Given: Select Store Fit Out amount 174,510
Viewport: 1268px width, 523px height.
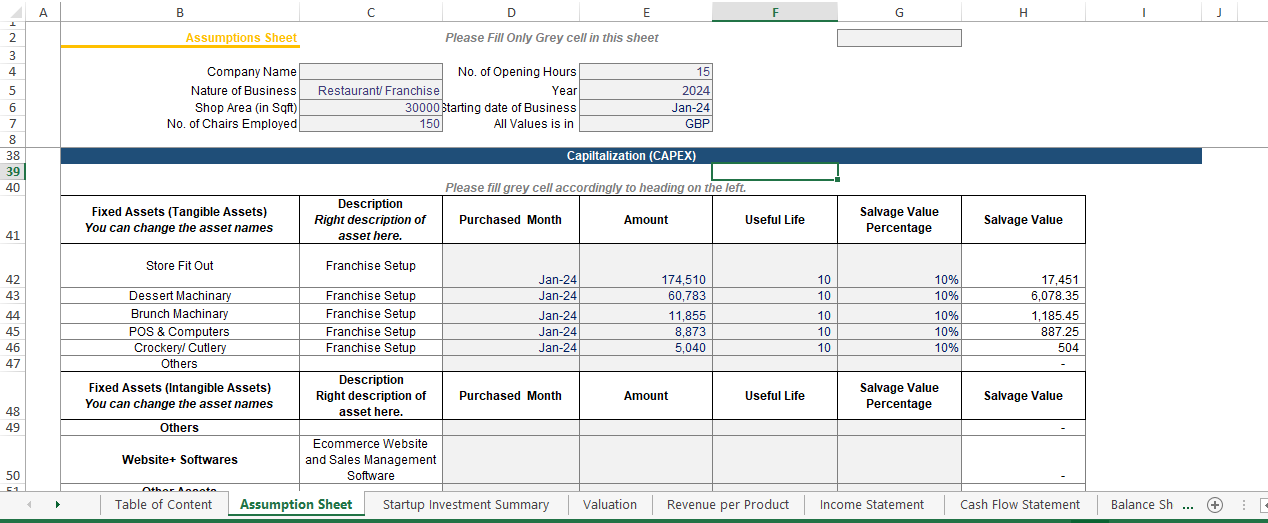Looking at the screenshot, I should click(x=646, y=266).
